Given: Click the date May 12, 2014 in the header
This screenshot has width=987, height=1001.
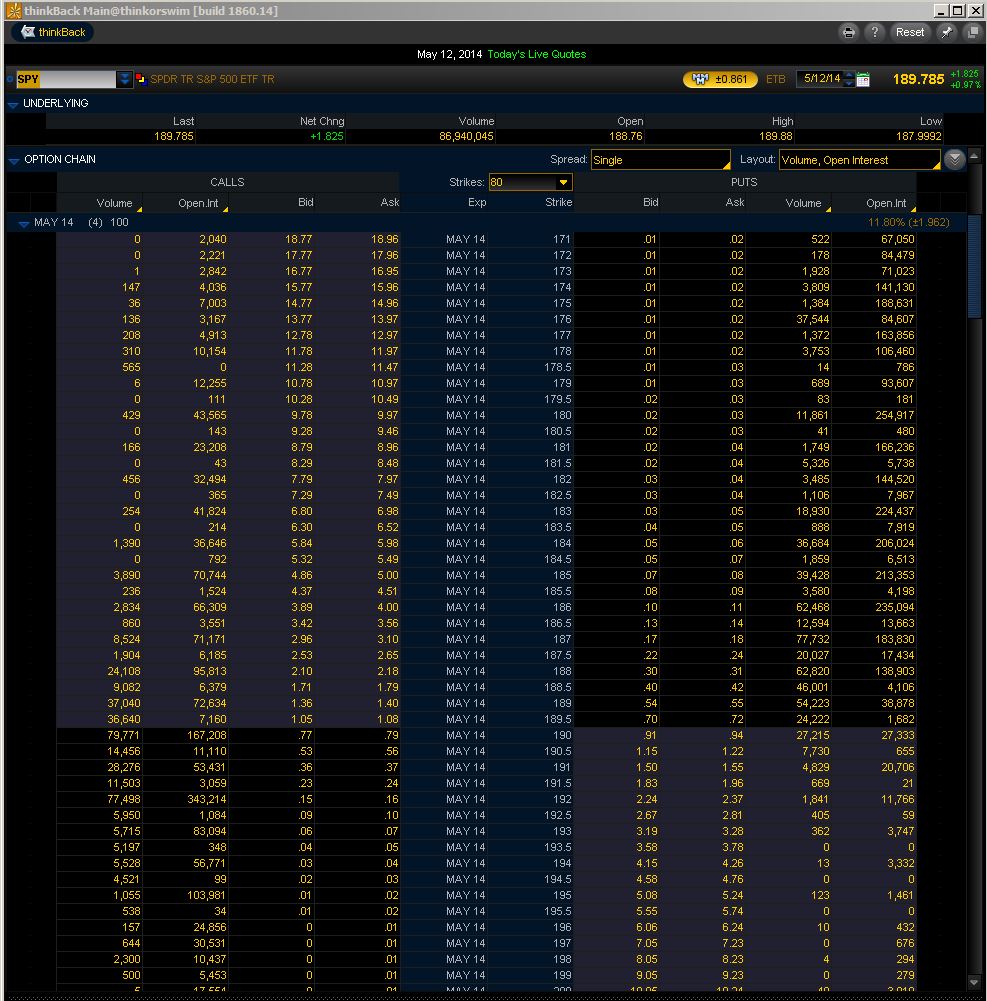Looking at the screenshot, I should click(449, 54).
